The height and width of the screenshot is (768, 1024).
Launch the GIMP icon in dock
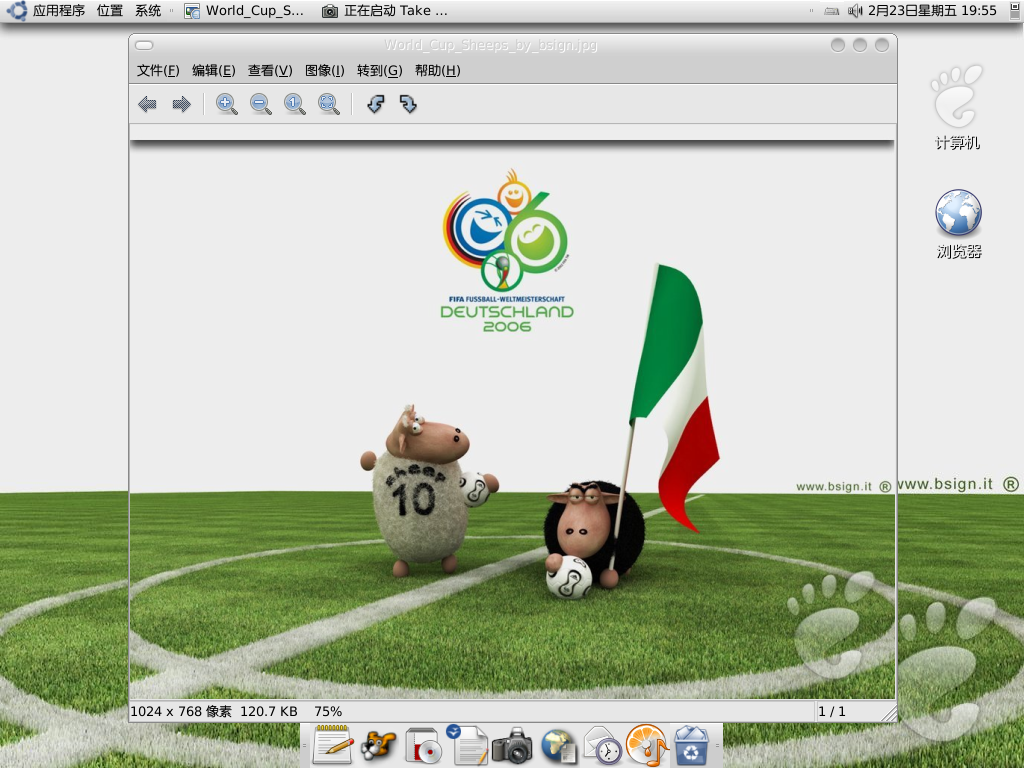[x=378, y=745]
